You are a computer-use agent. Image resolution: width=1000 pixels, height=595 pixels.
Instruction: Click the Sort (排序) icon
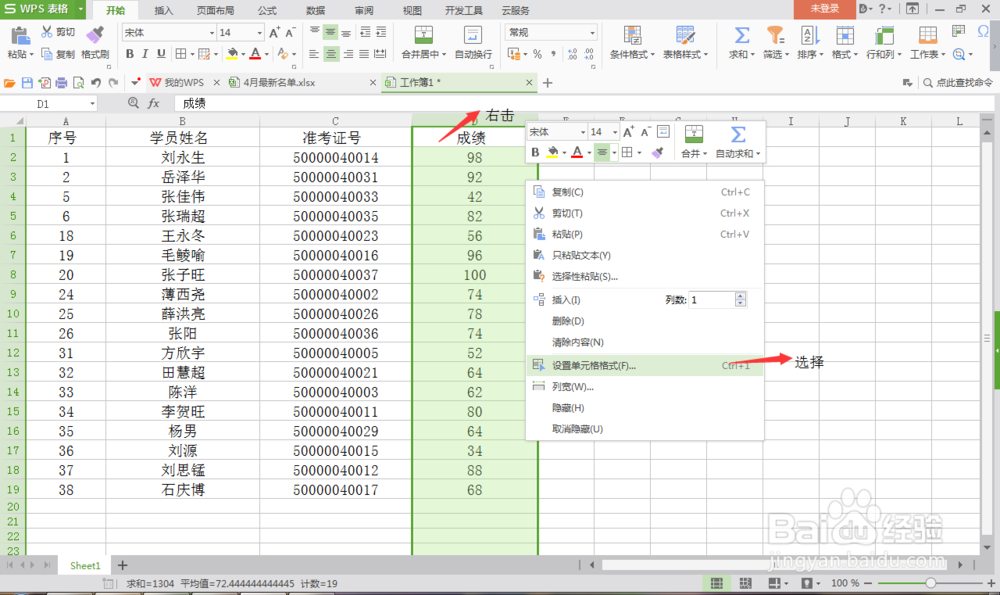click(809, 35)
